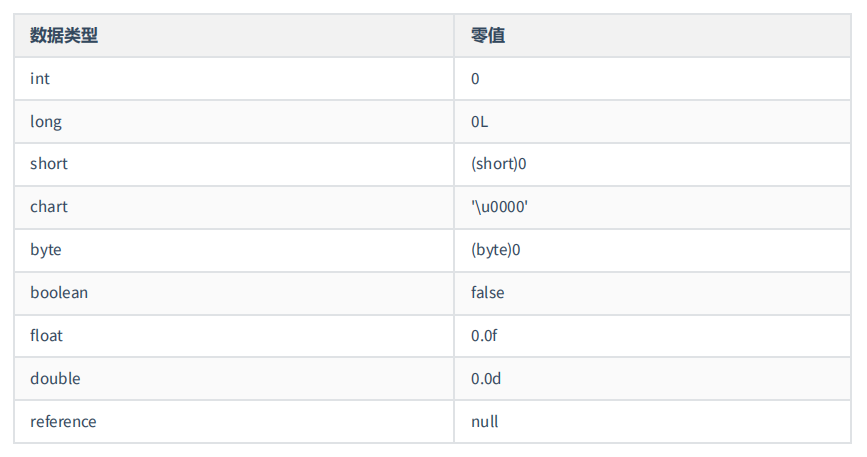Click the false value cell
This screenshot has width=867, height=457.
[x=652, y=293]
